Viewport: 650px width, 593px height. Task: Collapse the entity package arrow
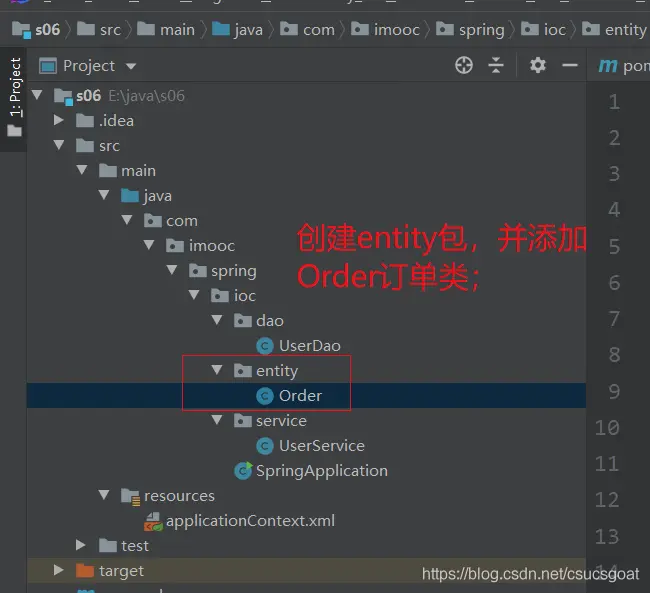pyautogui.click(x=217, y=370)
